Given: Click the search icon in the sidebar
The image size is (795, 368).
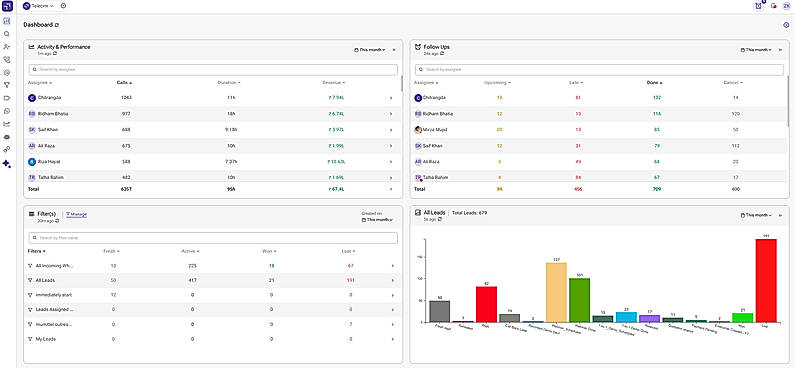Looking at the screenshot, I should [7, 34].
